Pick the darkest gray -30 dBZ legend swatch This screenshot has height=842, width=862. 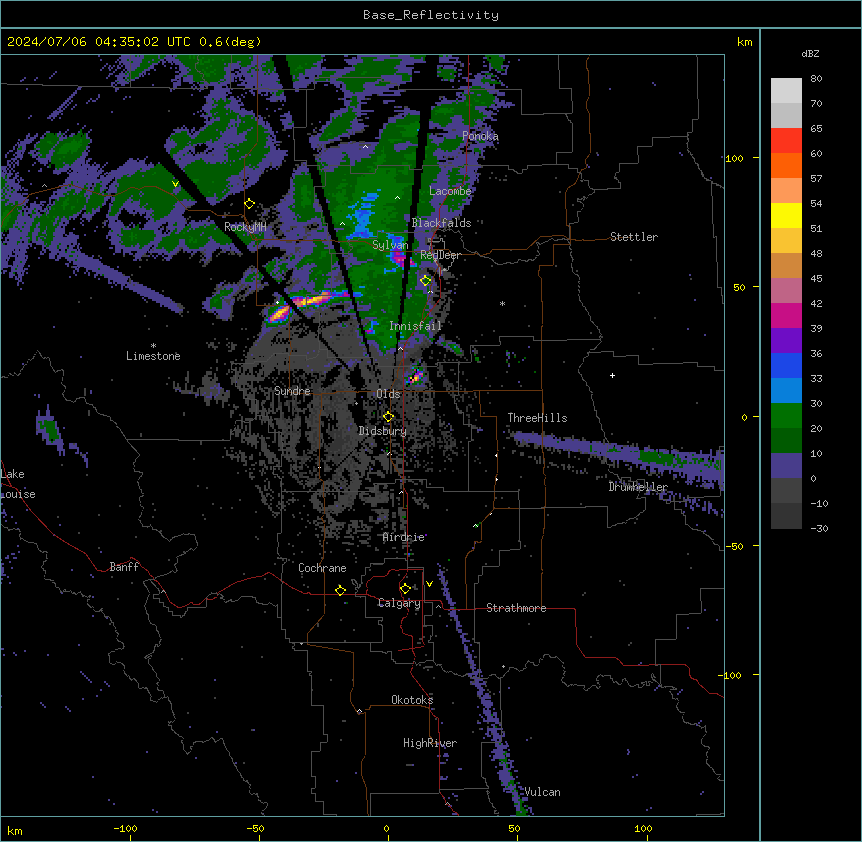point(786,516)
